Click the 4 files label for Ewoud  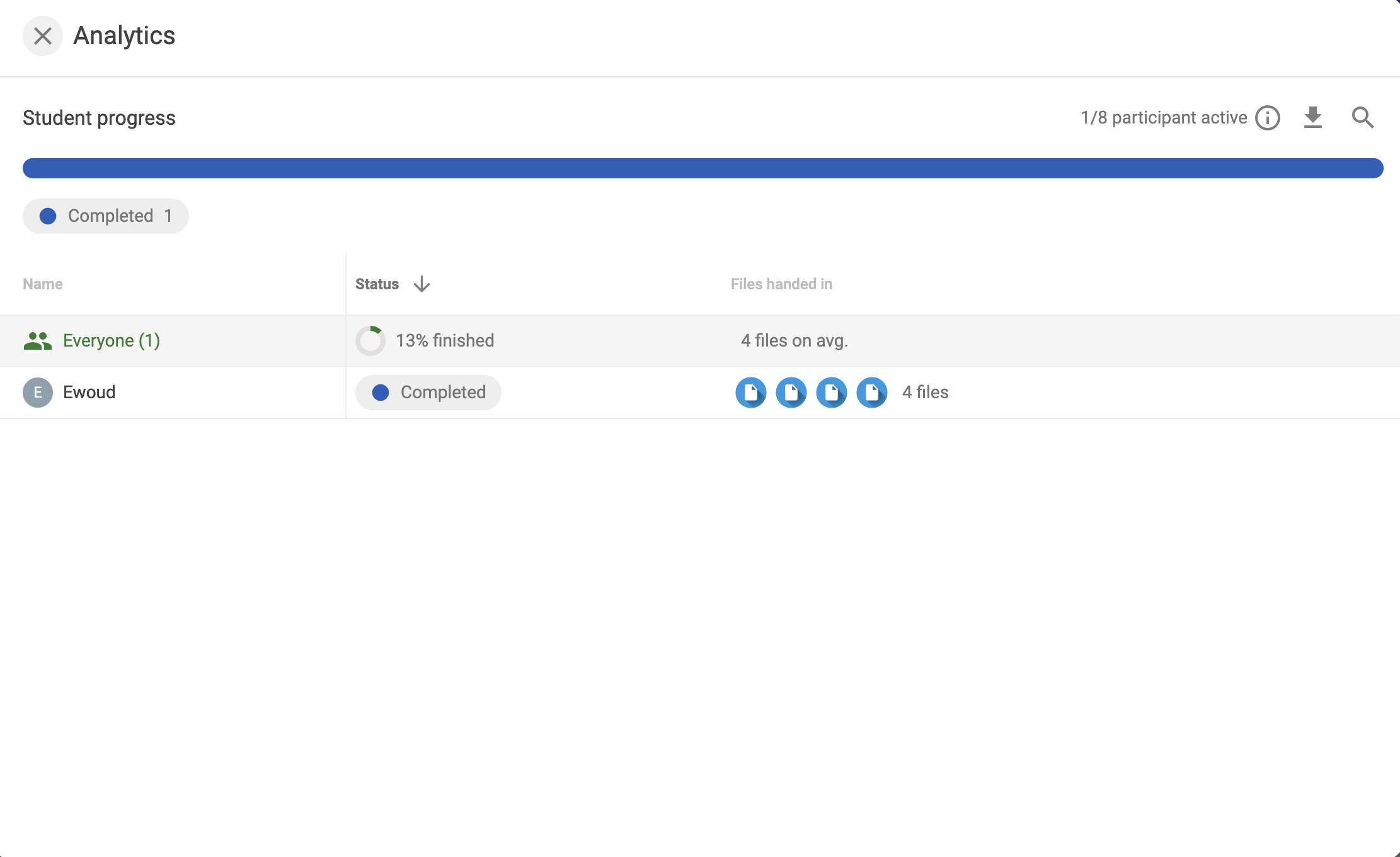tap(925, 393)
